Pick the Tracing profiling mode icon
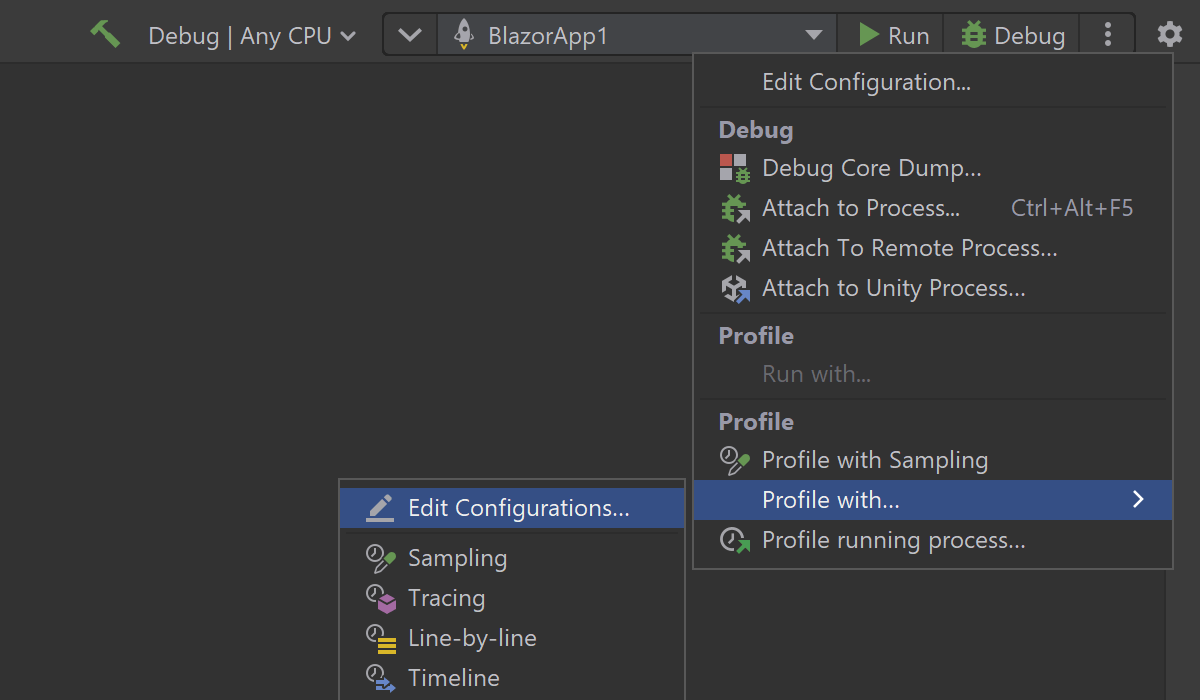The height and width of the screenshot is (700, 1200). pos(380,598)
